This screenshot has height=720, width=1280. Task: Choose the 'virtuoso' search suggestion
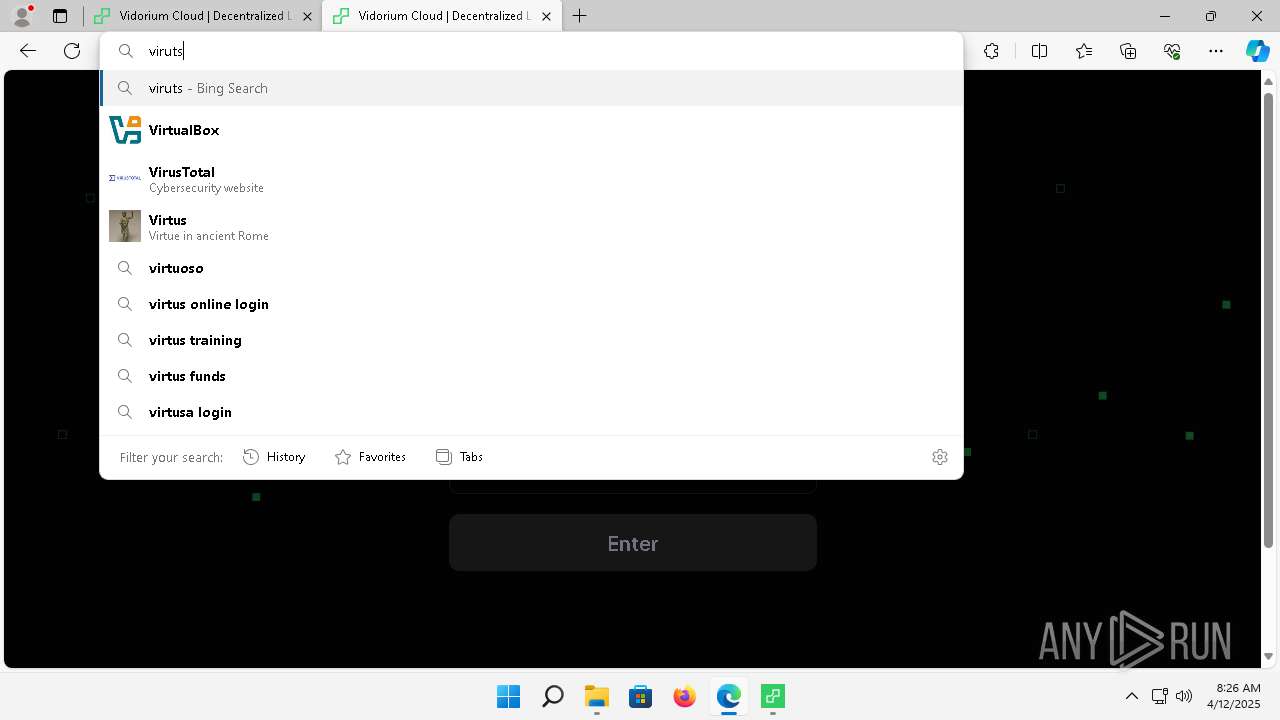pyautogui.click(x=531, y=268)
